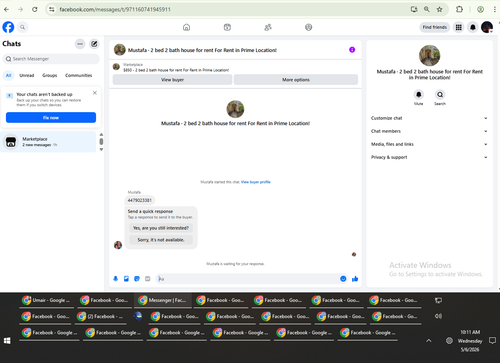Click the Find friends button
The image size is (500, 363).
tap(435, 27)
